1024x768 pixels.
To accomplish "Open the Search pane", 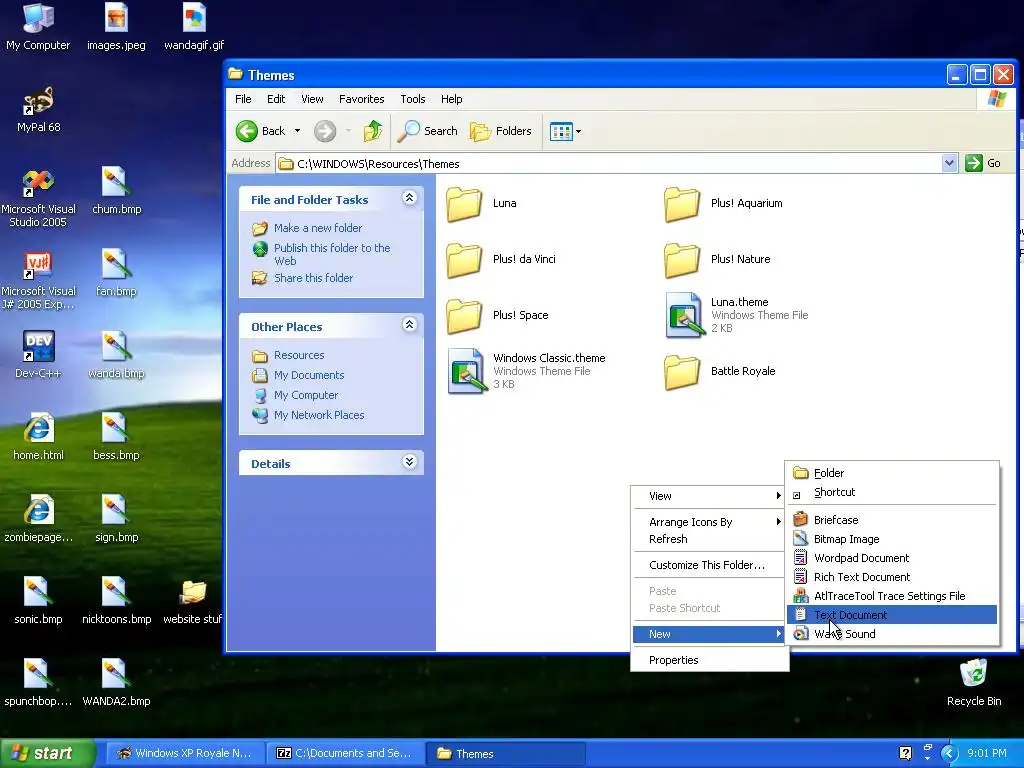I will 428,131.
